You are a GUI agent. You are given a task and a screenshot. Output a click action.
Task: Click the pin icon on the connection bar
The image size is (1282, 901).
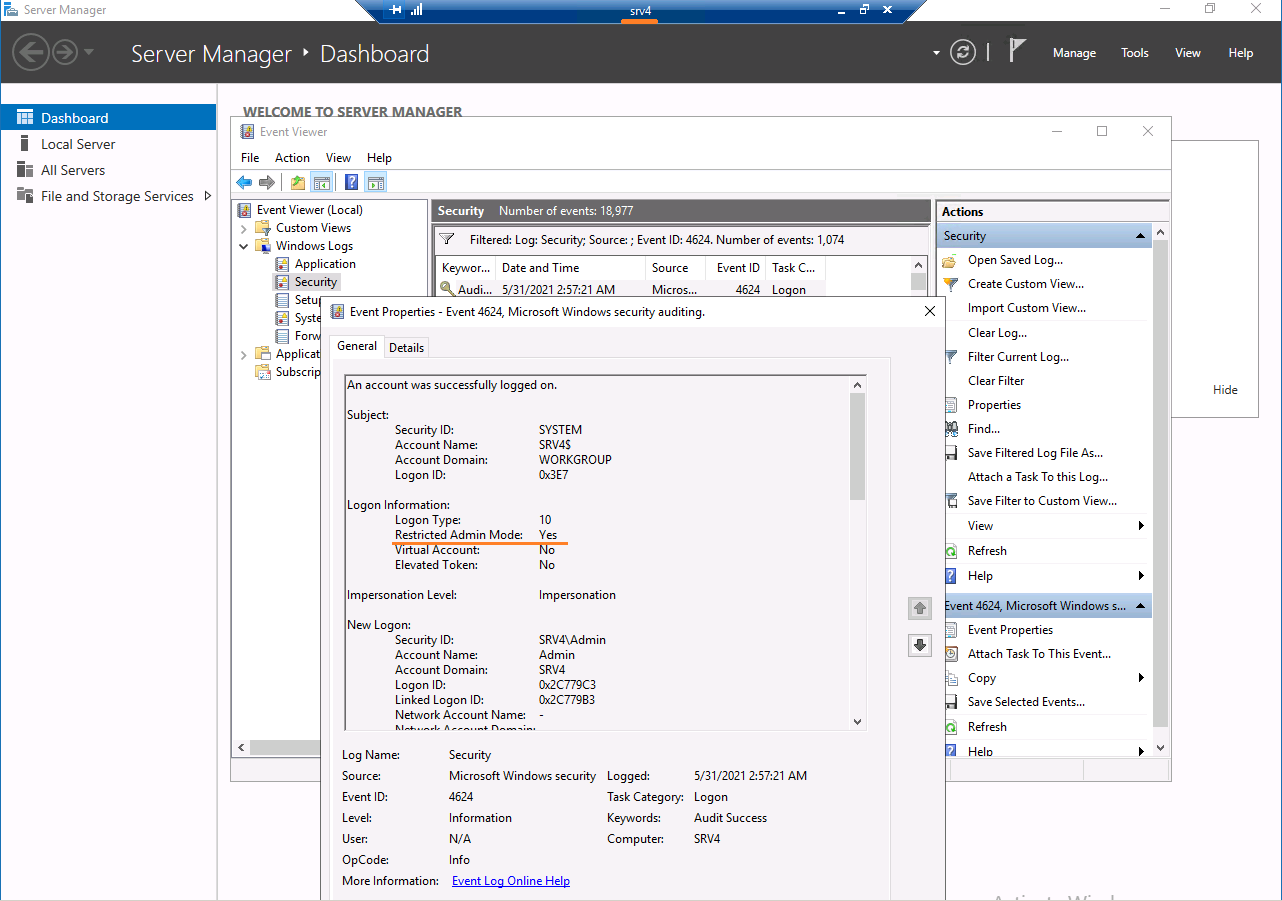point(395,10)
